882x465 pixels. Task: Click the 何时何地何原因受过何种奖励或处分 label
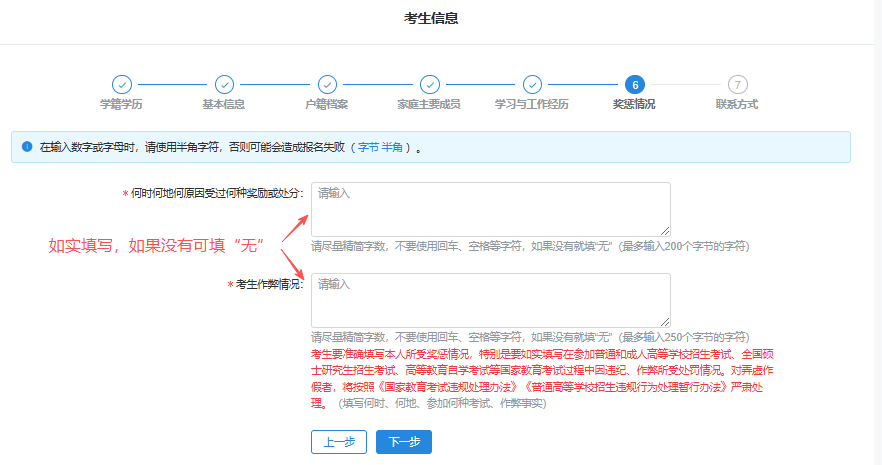(x=217, y=193)
